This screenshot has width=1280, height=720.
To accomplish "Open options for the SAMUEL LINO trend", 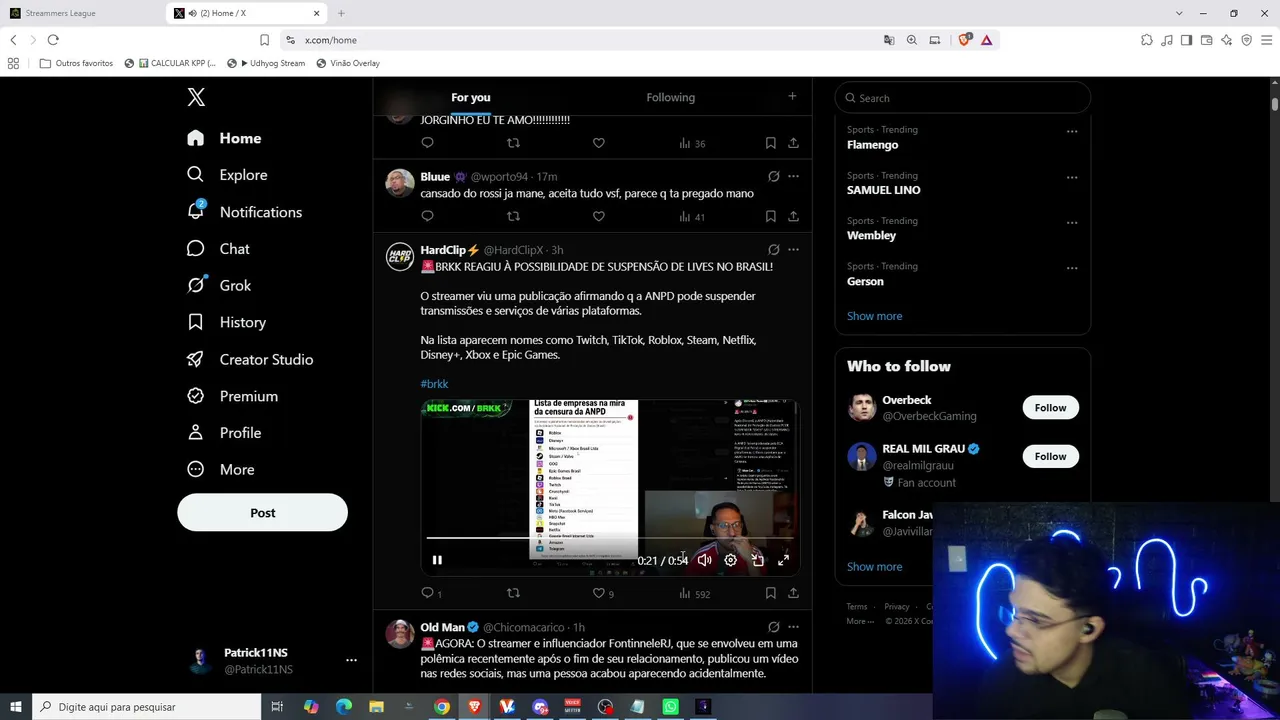I will [1072, 177].
